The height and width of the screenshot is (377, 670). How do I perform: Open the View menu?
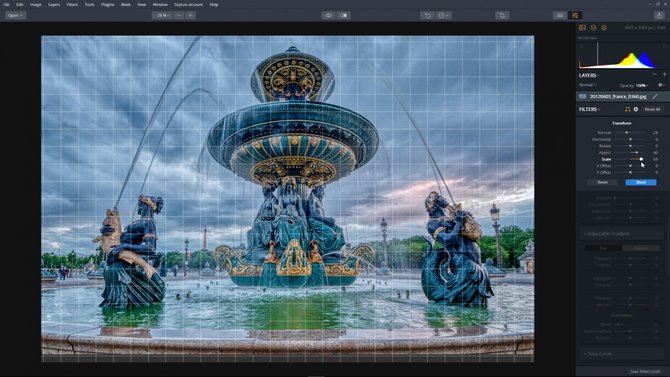point(141,5)
